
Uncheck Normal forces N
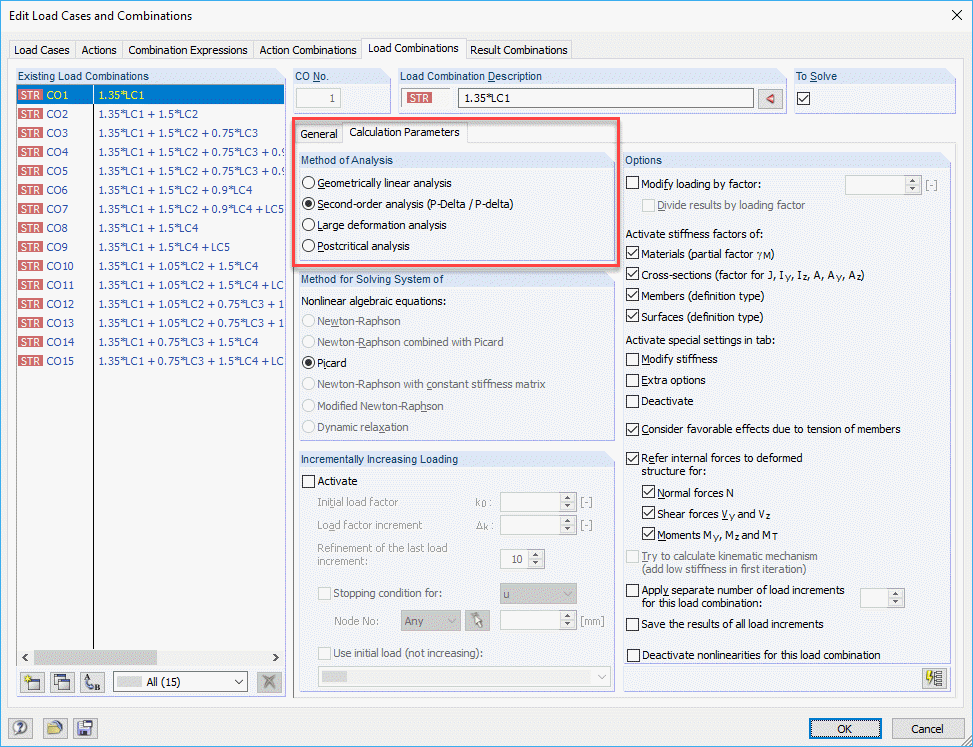tap(648, 493)
